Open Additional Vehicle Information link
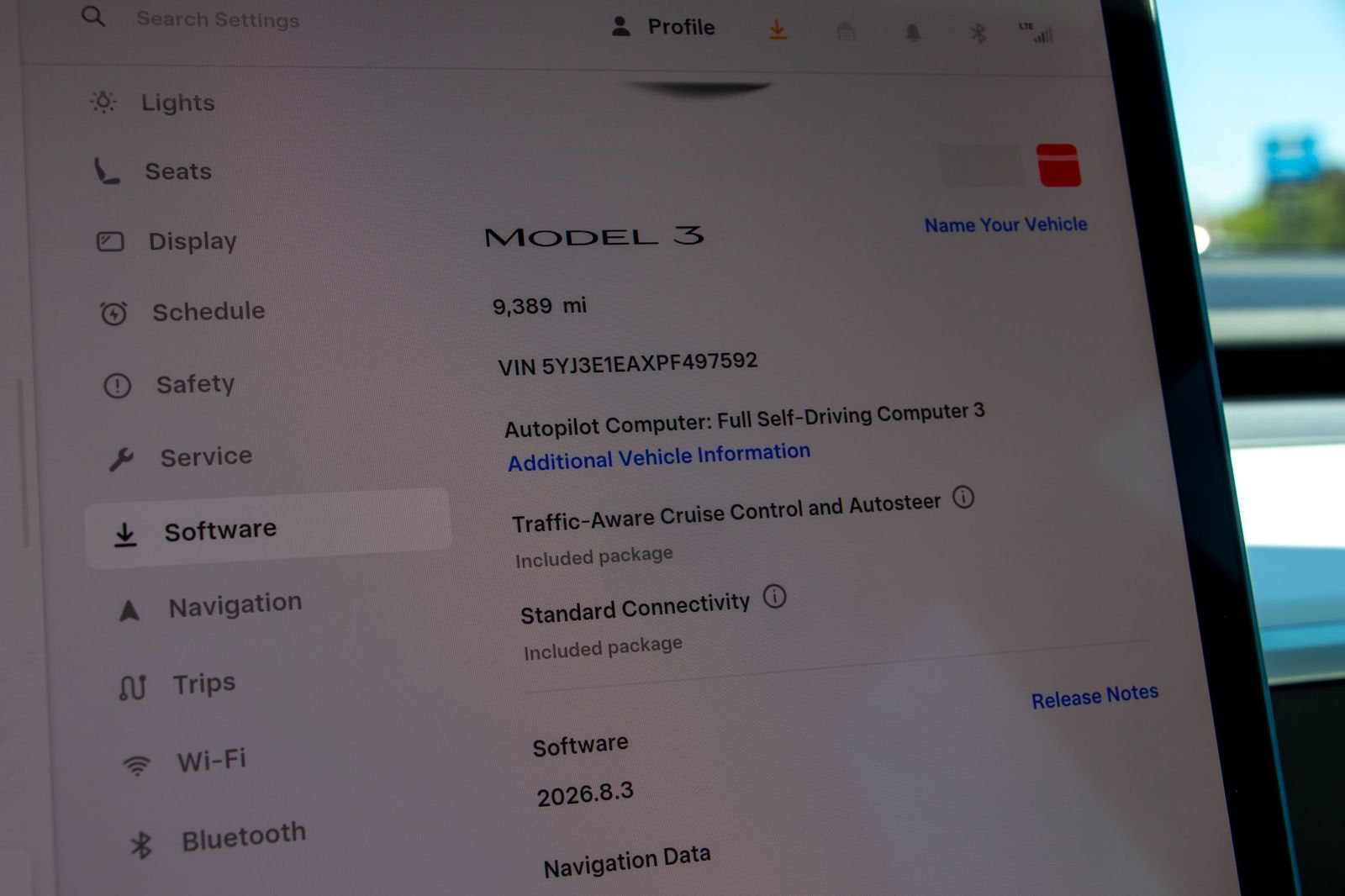The height and width of the screenshot is (896, 1345). pyautogui.click(x=659, y=456)
